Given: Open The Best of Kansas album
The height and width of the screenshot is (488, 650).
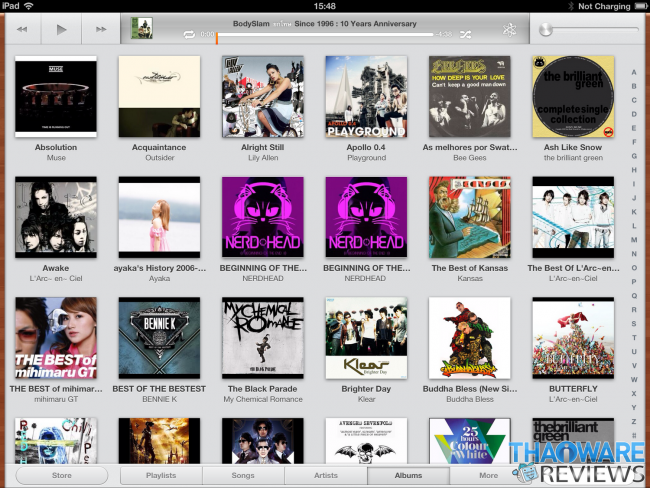Looking at the screenshot, I should [470, 217].
